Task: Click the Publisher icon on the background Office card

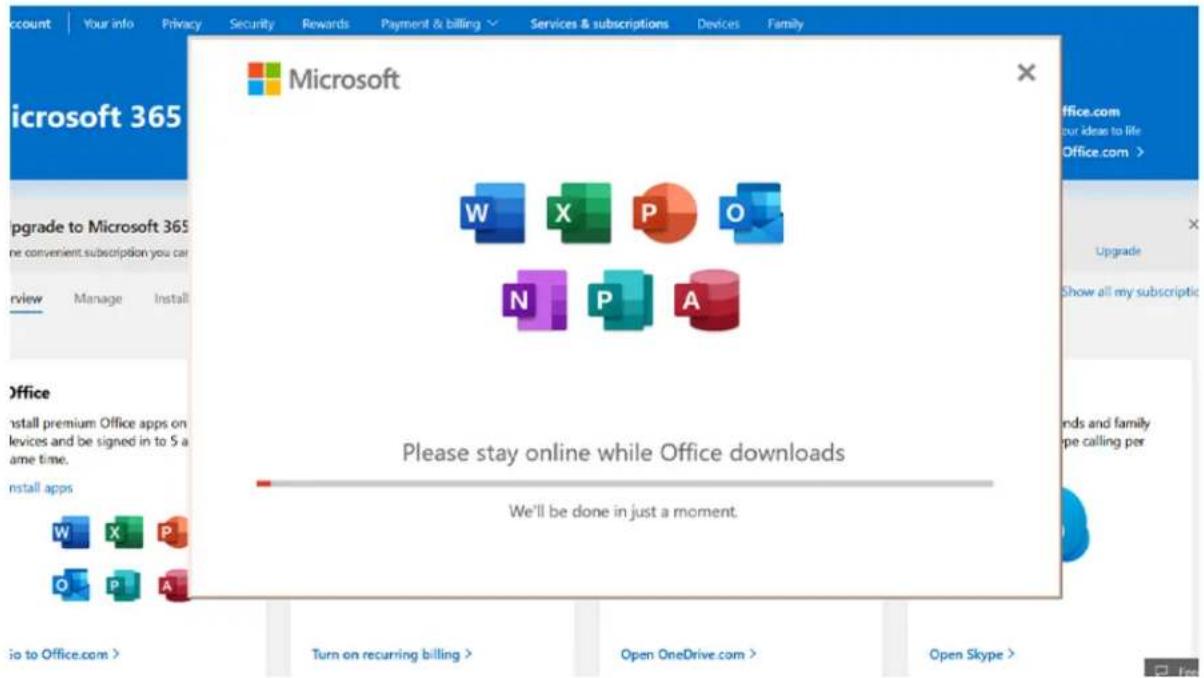Action: click(x=124, y=586)
